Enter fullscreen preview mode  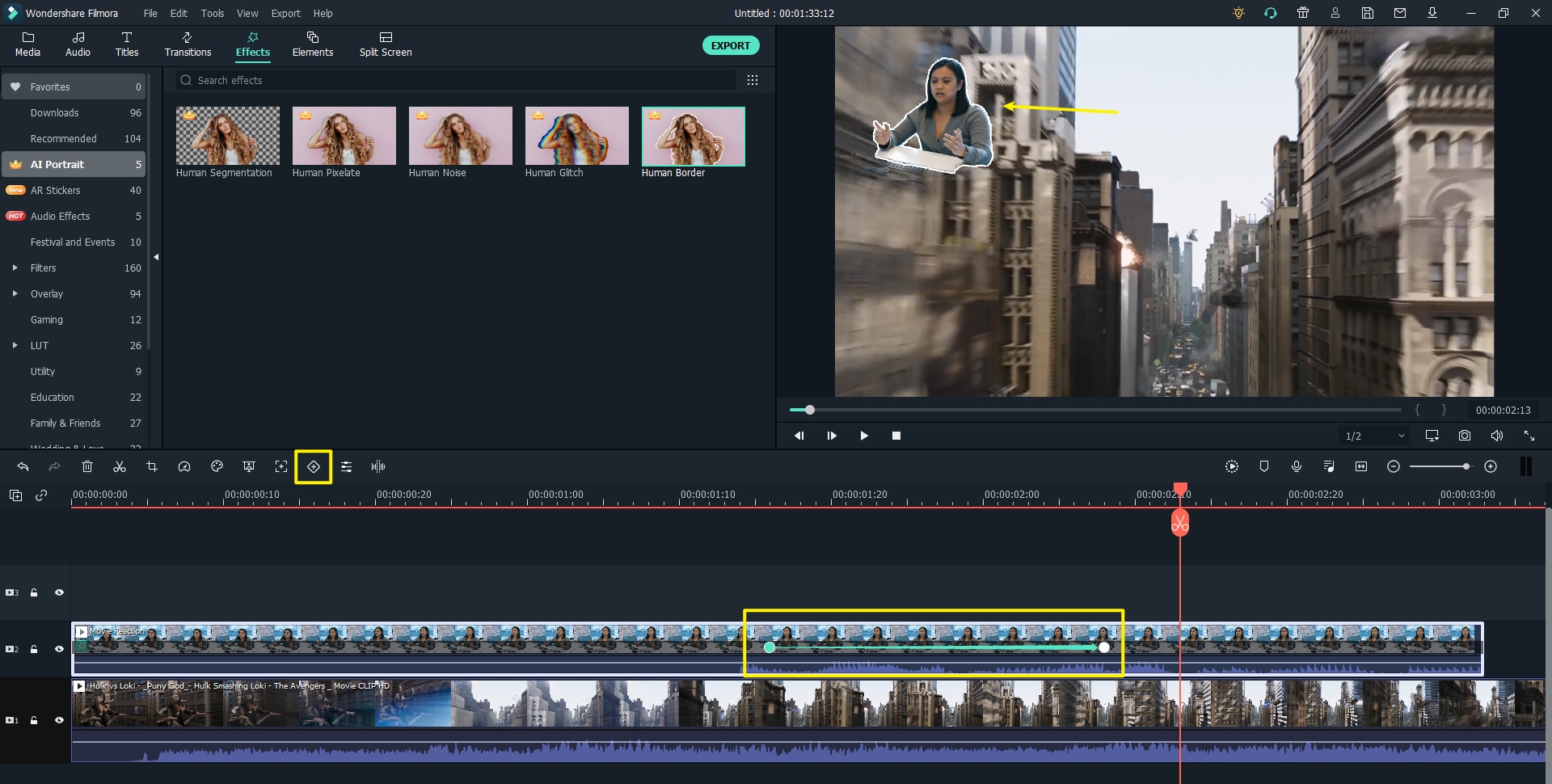point(1529,436)
